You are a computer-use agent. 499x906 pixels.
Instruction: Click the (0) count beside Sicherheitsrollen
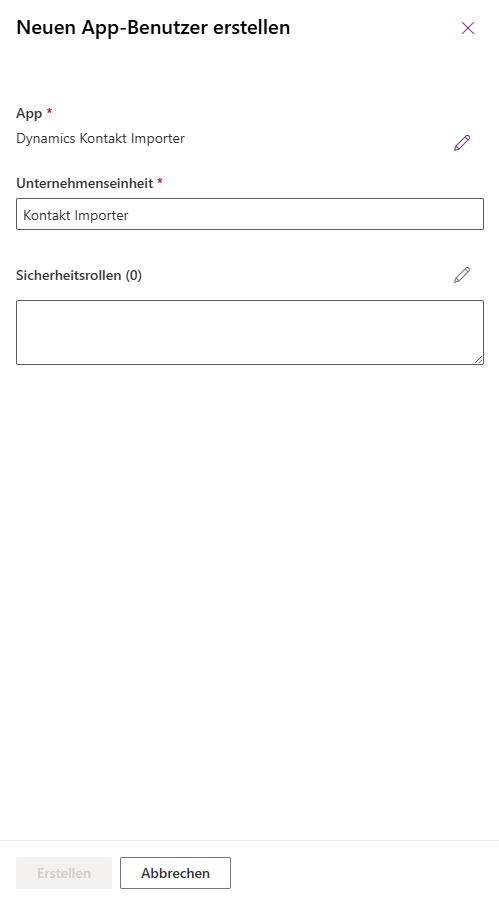click(x=133, y=275)
